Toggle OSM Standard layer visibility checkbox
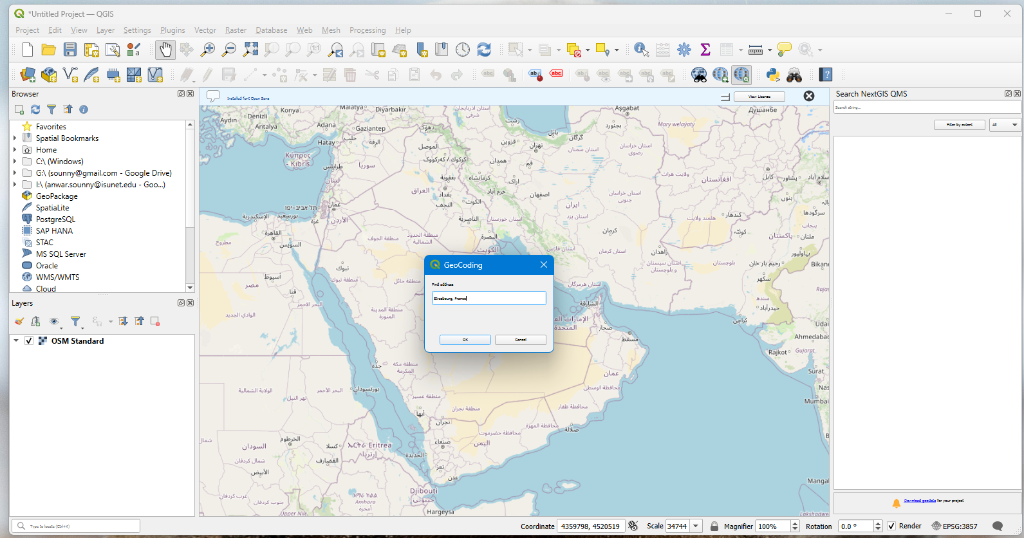Viewport: 1024px width, 538px height. (29, 341)
